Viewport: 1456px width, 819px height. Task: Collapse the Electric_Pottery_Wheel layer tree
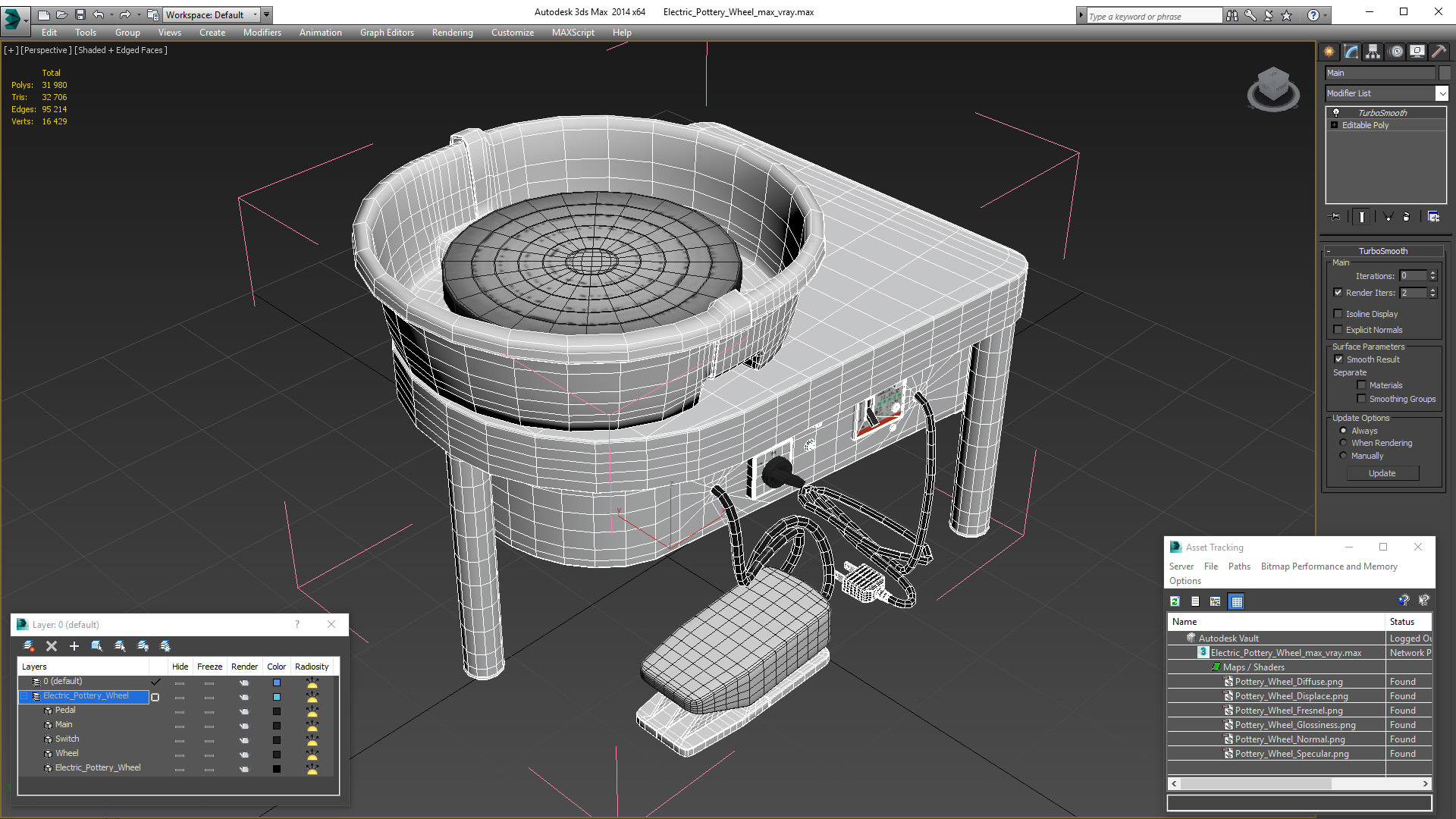(24, 696)
